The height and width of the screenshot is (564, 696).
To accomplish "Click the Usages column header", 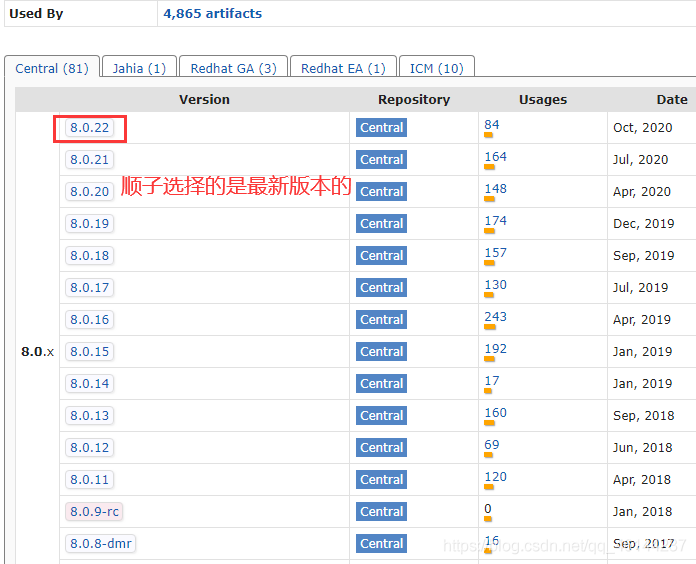I will (543, 99).
